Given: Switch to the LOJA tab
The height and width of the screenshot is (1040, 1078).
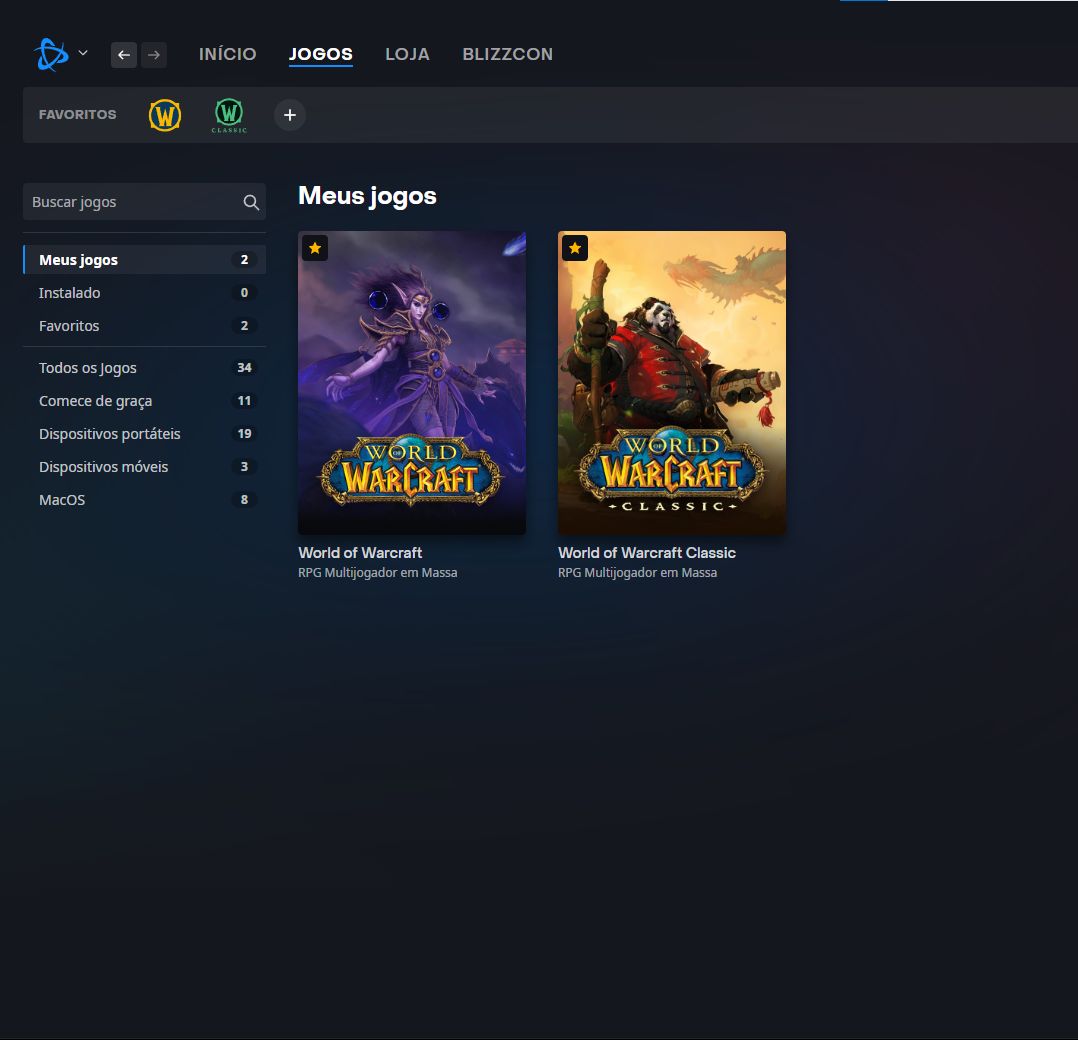Looking at the screenshot, I should (x=408, y=54).
